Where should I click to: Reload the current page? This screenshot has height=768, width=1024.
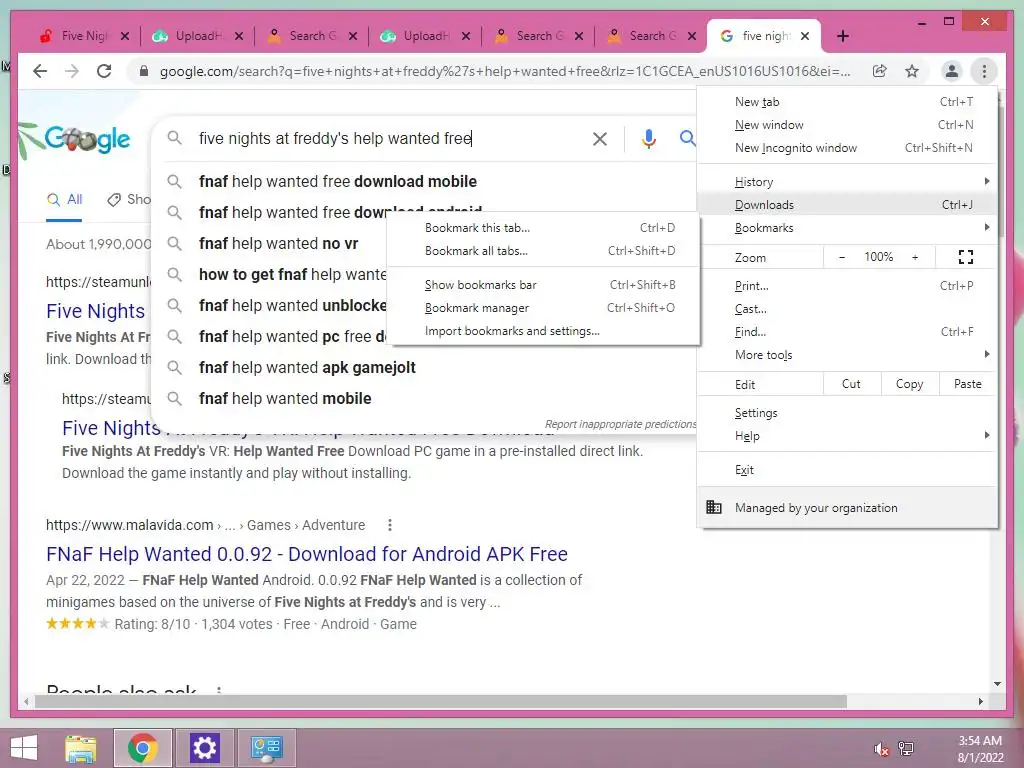point(104,71)
